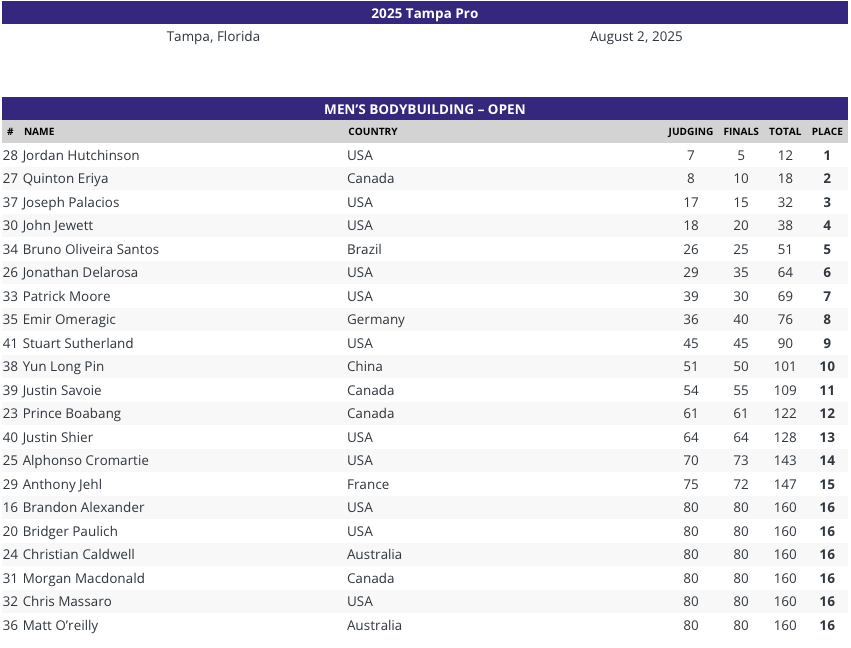Select Emir Omeragic's name
Viewport: 851px width, 648px height.
[x=69, y=319]
